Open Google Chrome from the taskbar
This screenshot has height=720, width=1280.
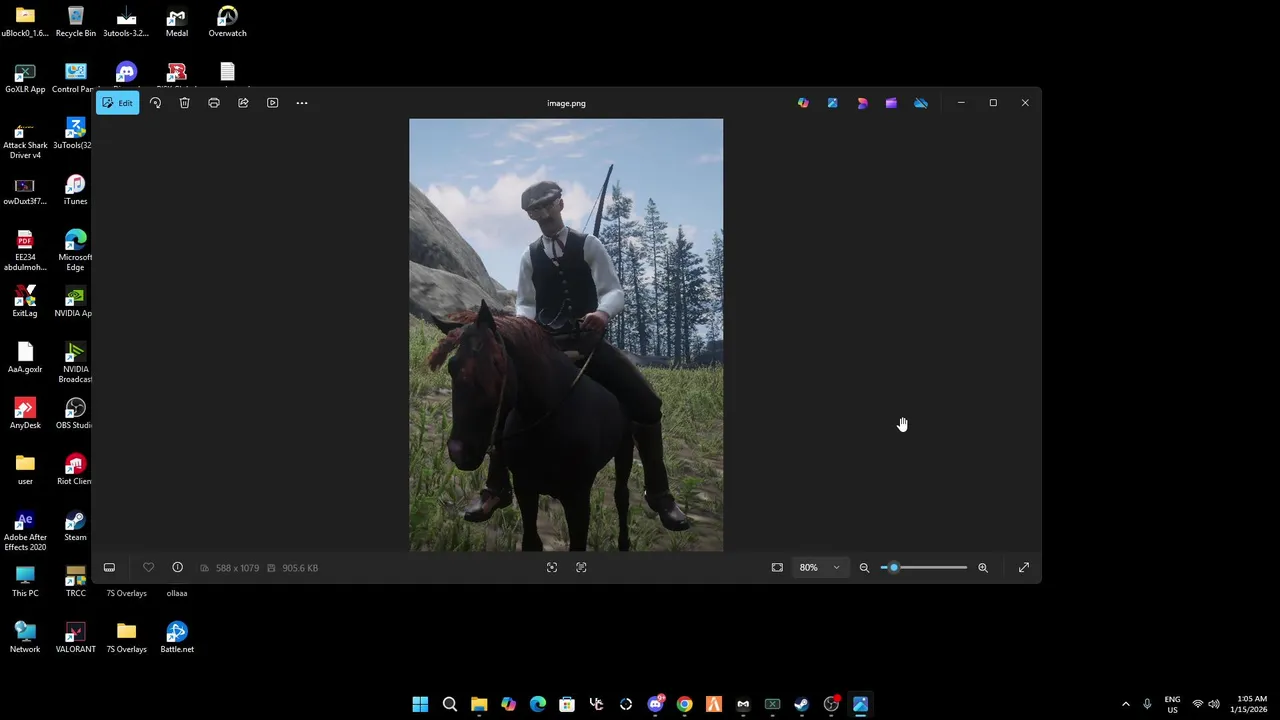click(684, 704)
